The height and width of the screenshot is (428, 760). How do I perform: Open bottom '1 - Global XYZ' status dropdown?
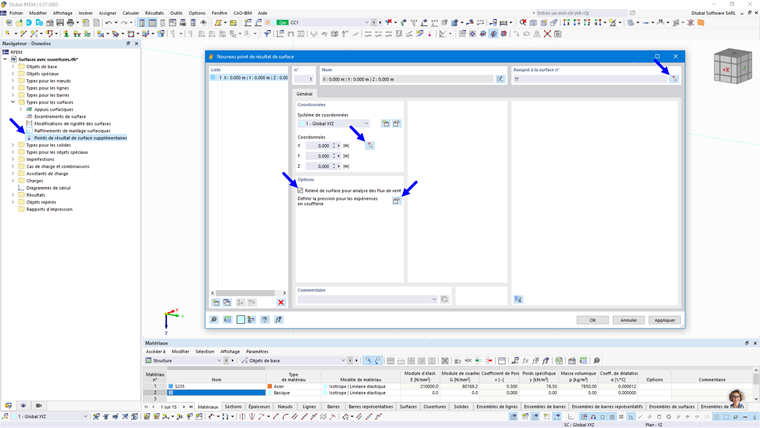click(x=50, y=416)
